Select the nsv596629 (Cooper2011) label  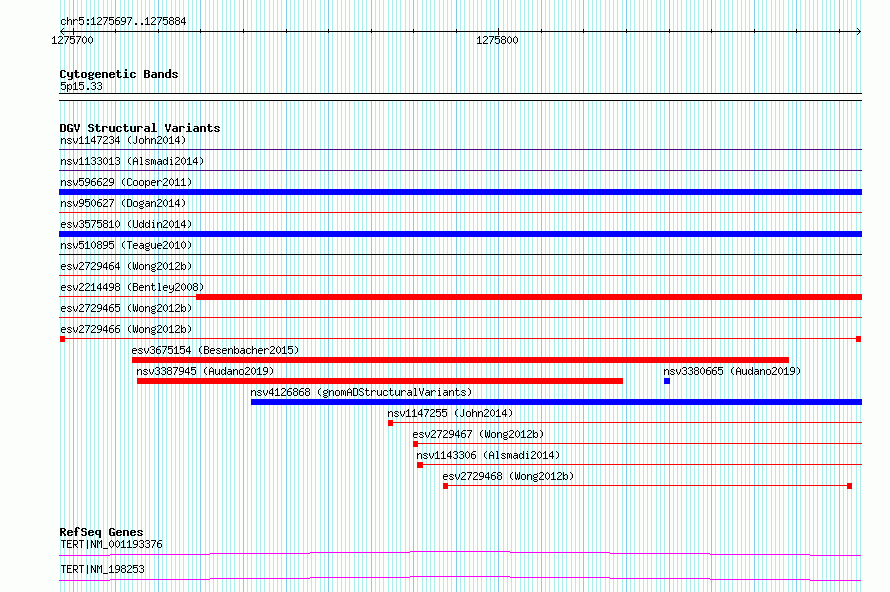126,182
